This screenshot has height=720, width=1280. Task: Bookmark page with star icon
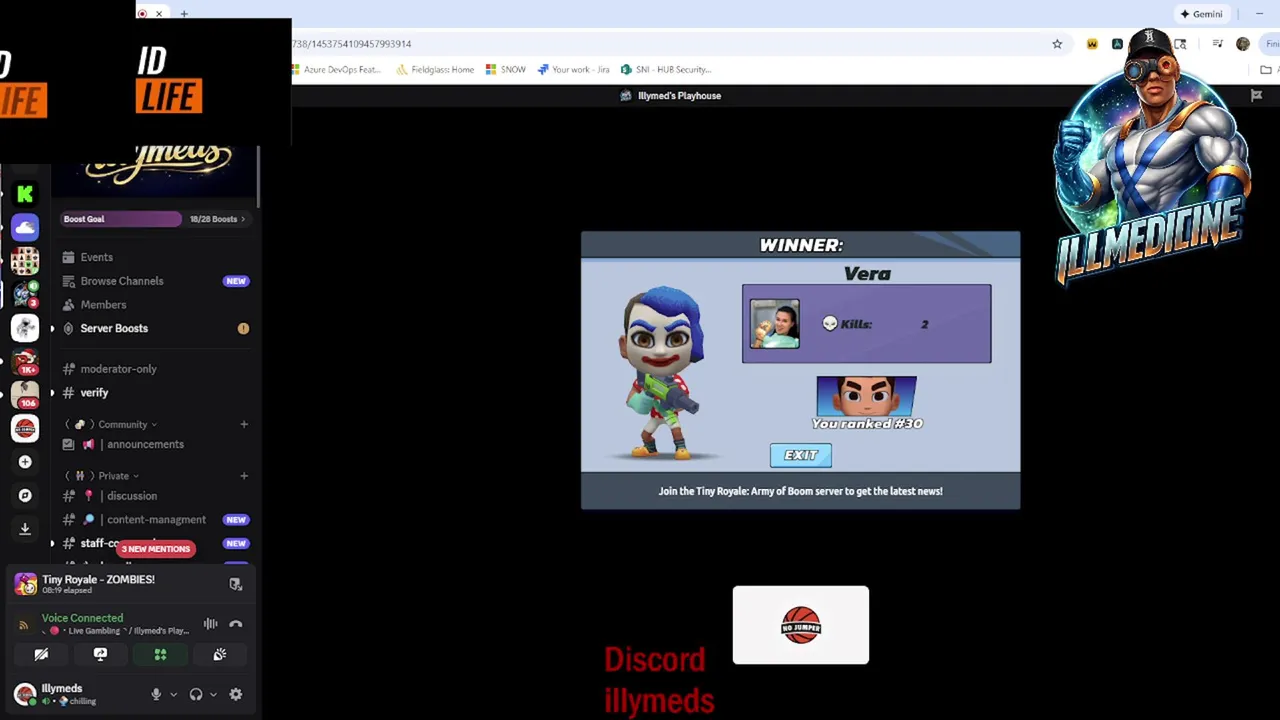1057,44
